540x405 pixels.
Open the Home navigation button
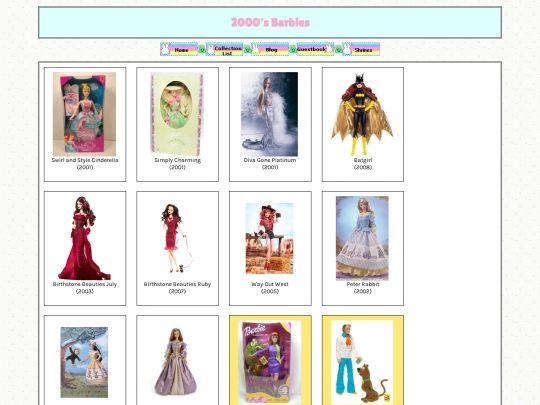pos(179,49)
